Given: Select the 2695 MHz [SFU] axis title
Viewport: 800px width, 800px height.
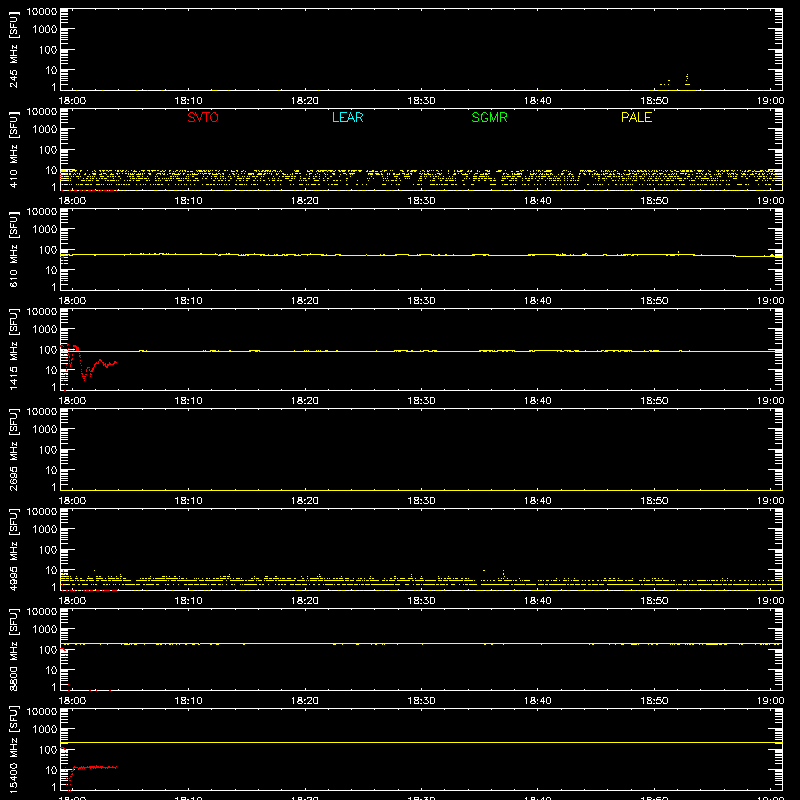Looking at the screenshot, I should coord(13,449).
